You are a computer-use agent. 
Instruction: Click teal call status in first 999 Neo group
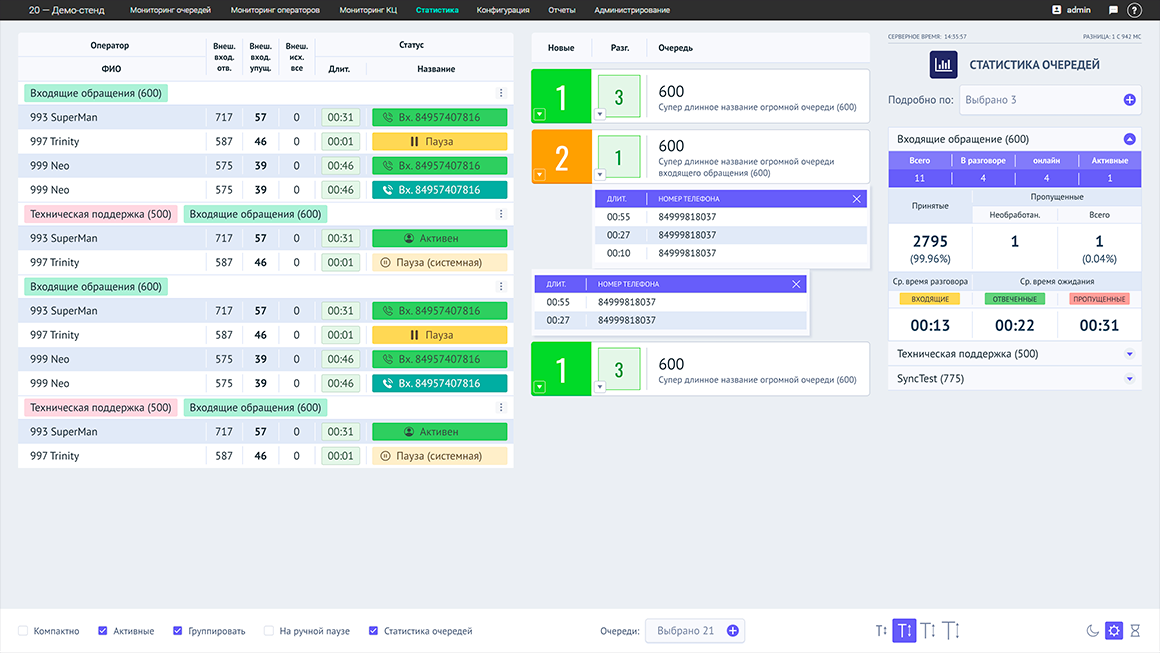[439, 190]
